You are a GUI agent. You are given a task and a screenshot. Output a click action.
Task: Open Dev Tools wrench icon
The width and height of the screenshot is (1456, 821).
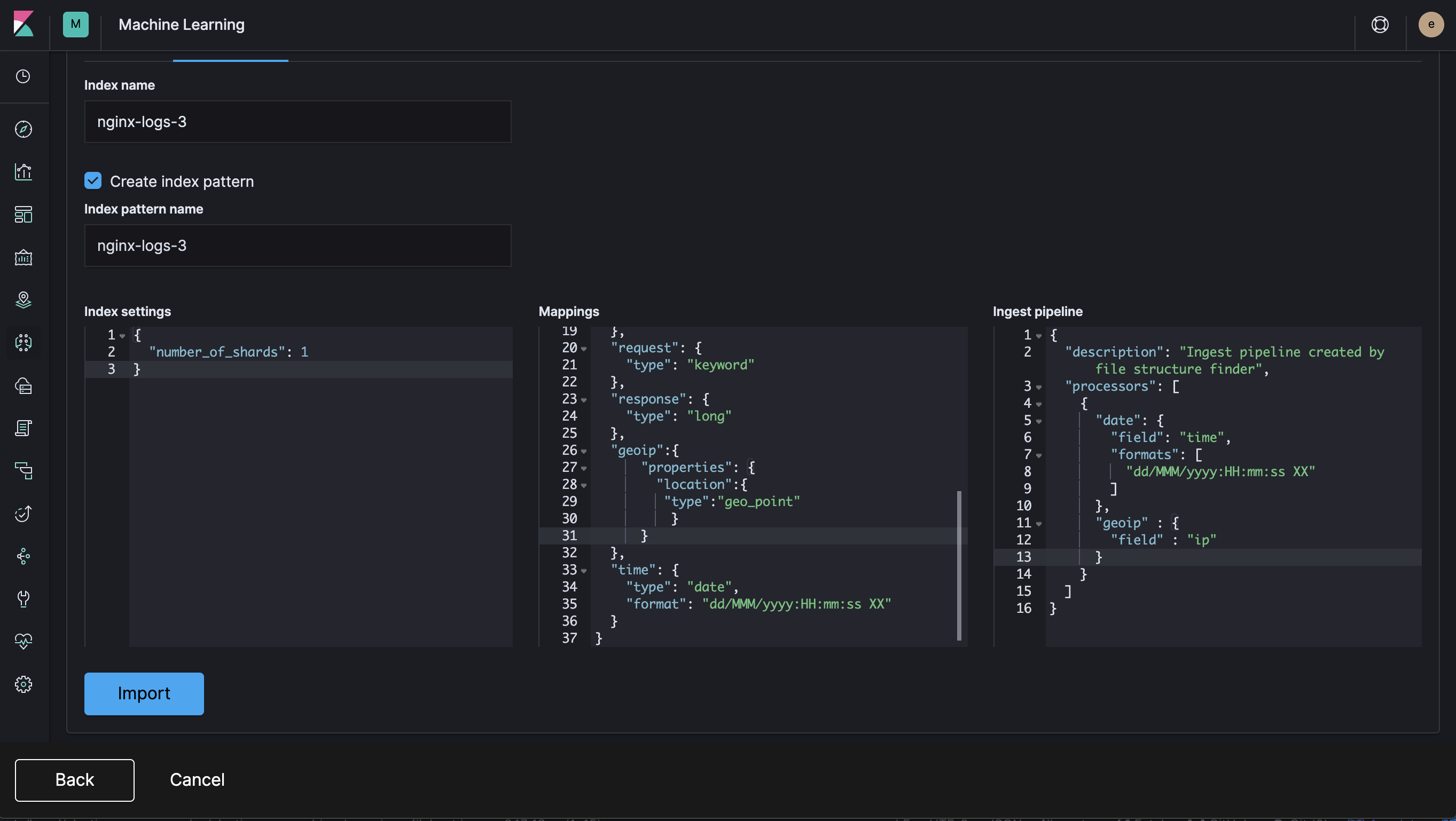pos(23,598)
